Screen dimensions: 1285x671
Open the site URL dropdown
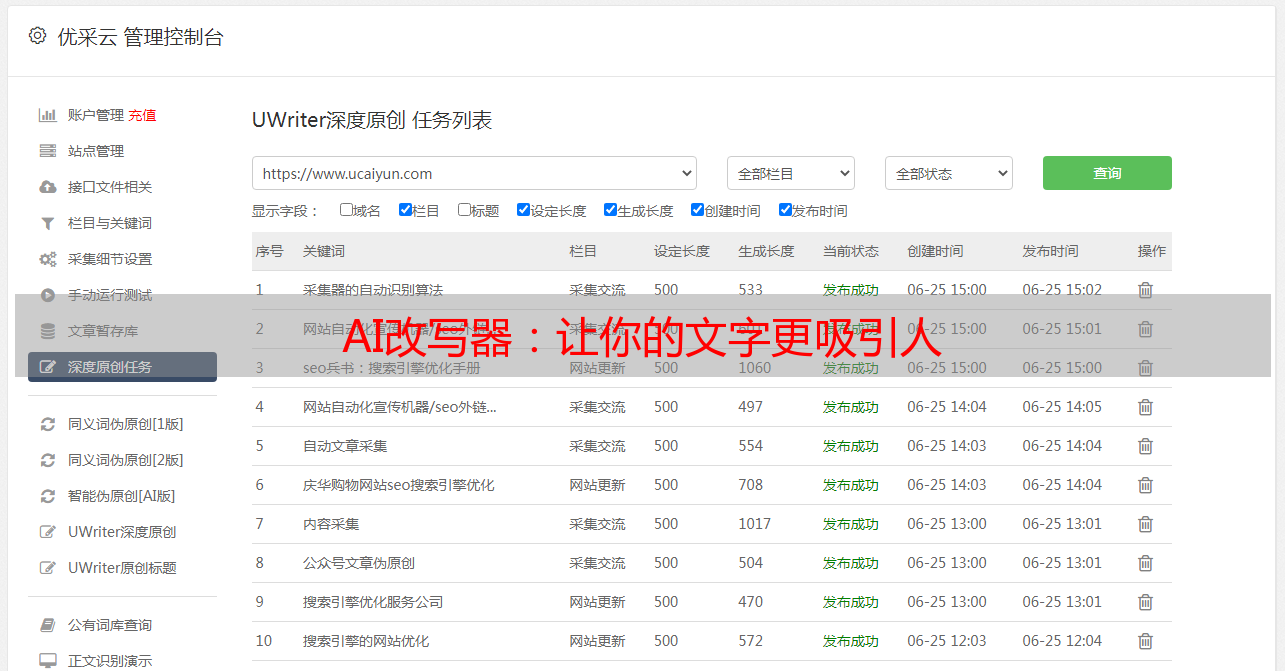(474, 173)
